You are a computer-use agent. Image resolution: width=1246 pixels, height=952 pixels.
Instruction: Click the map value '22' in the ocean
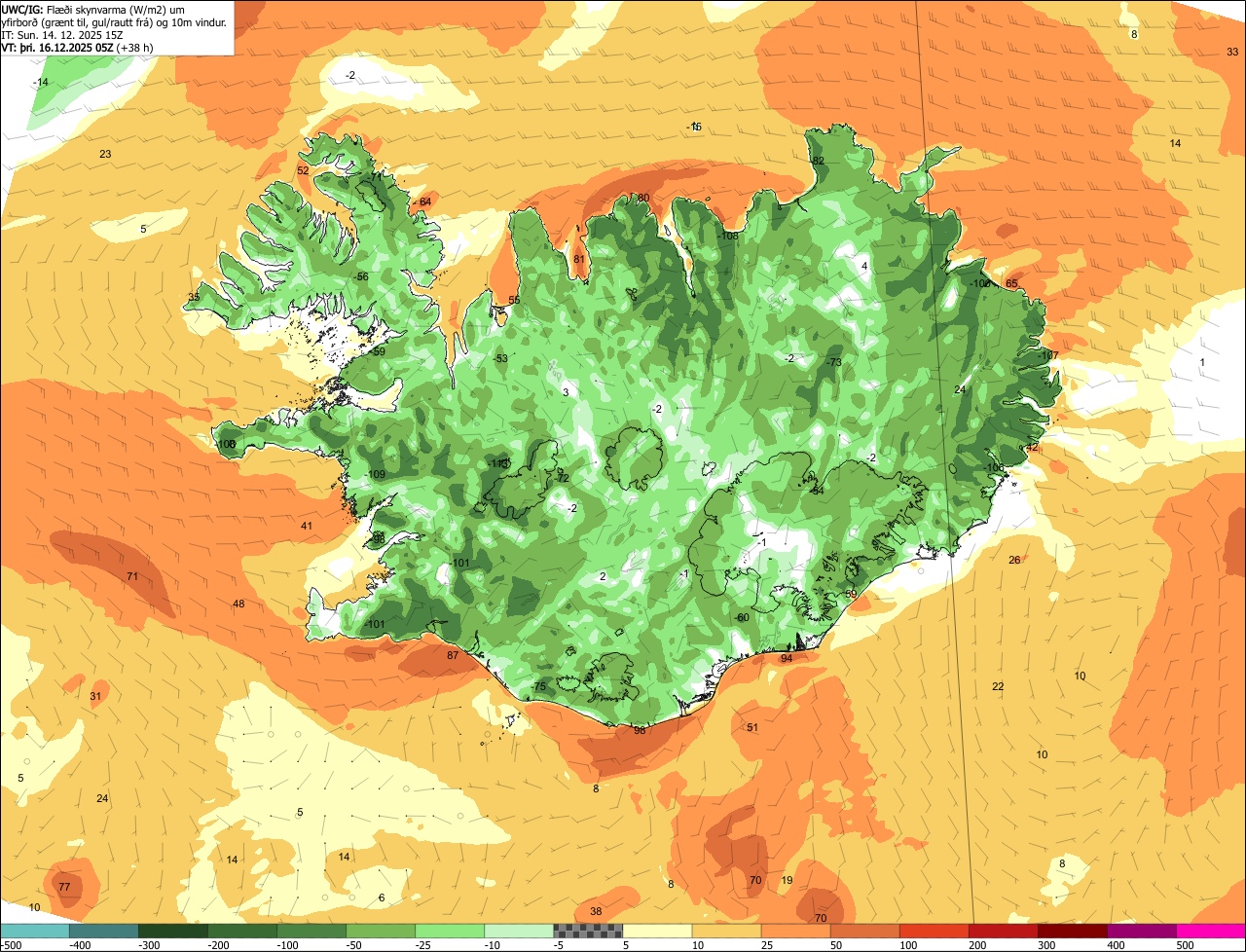[x=998, y=687]
